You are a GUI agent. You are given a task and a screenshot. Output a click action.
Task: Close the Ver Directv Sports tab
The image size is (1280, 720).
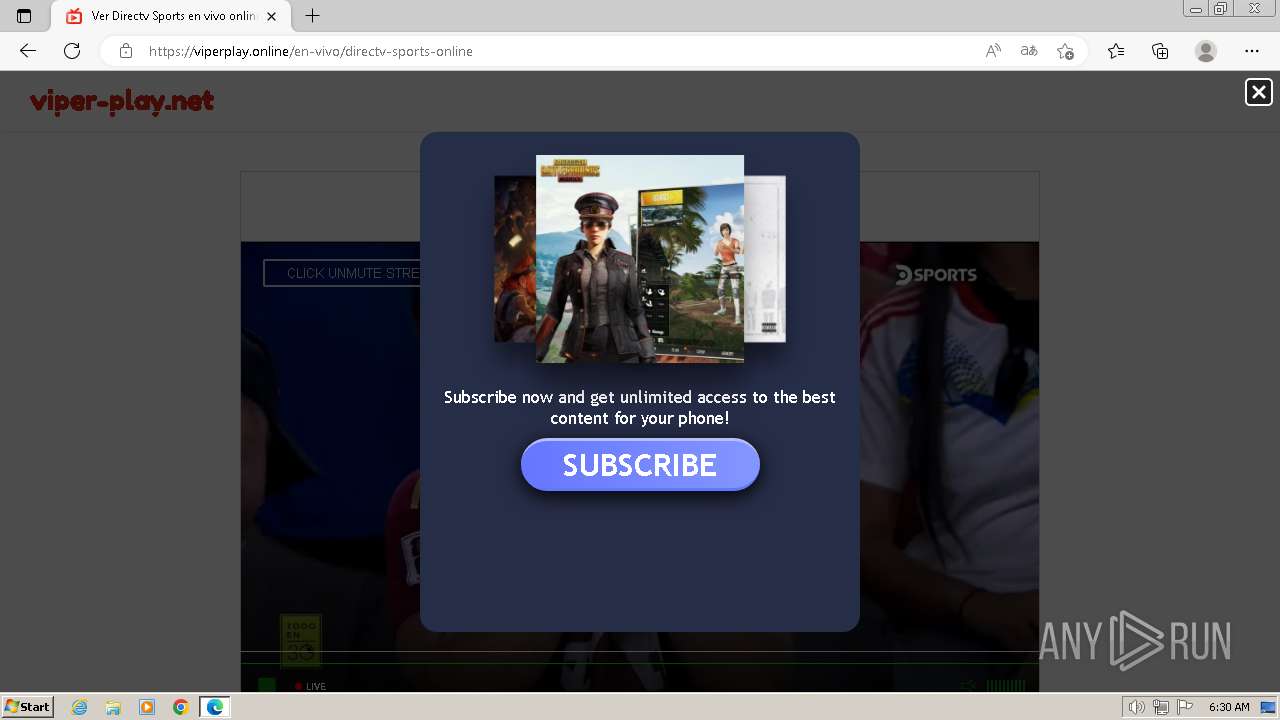[x=272, y=16]
